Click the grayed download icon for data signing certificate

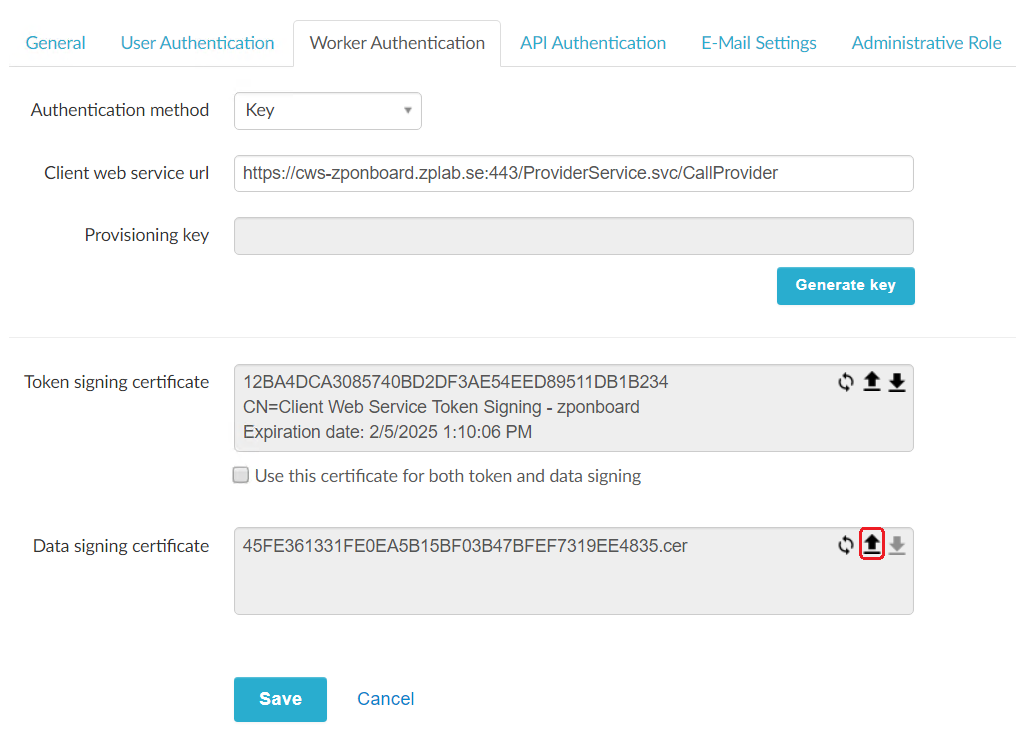point(897,544)
